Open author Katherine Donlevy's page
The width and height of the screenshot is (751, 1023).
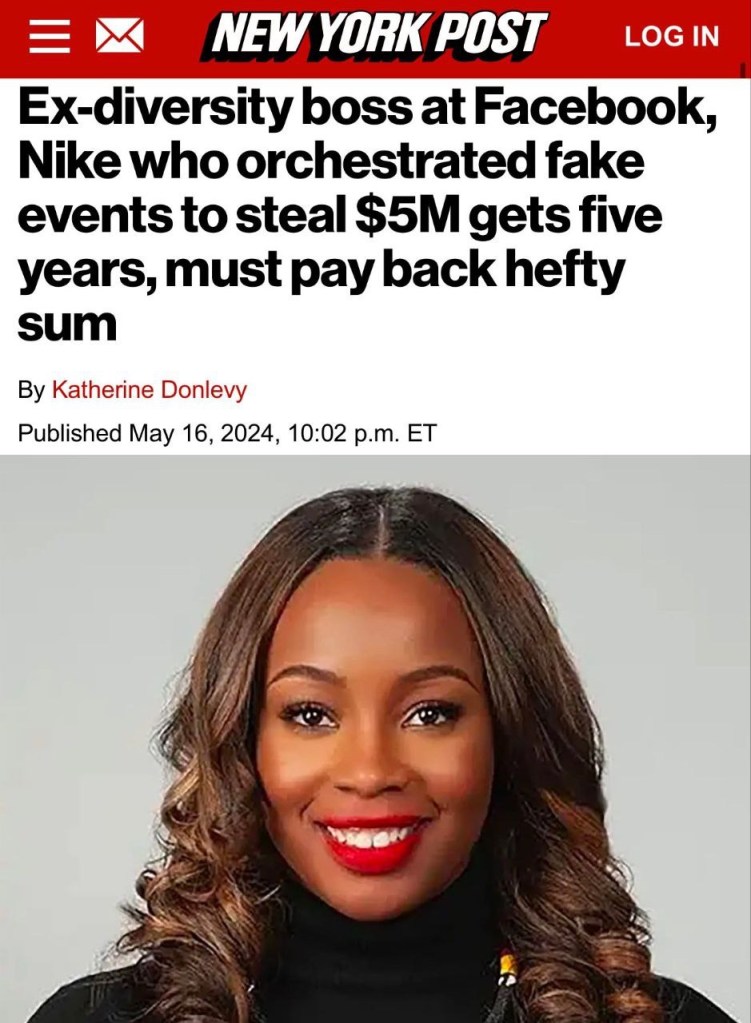click(x=149, y=389)
